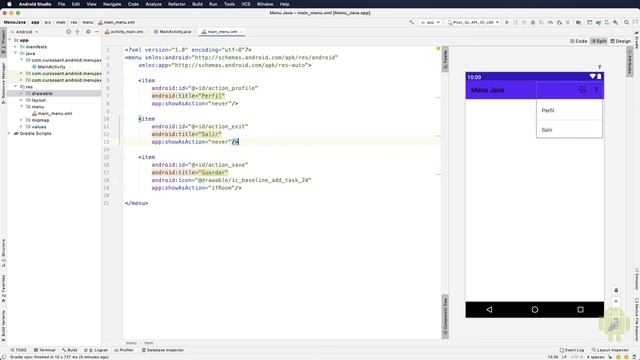Image resolution: width=640 pixels, height=360 pixels.
Task: Open the Apple menu icon
Action: coord(9,4)
